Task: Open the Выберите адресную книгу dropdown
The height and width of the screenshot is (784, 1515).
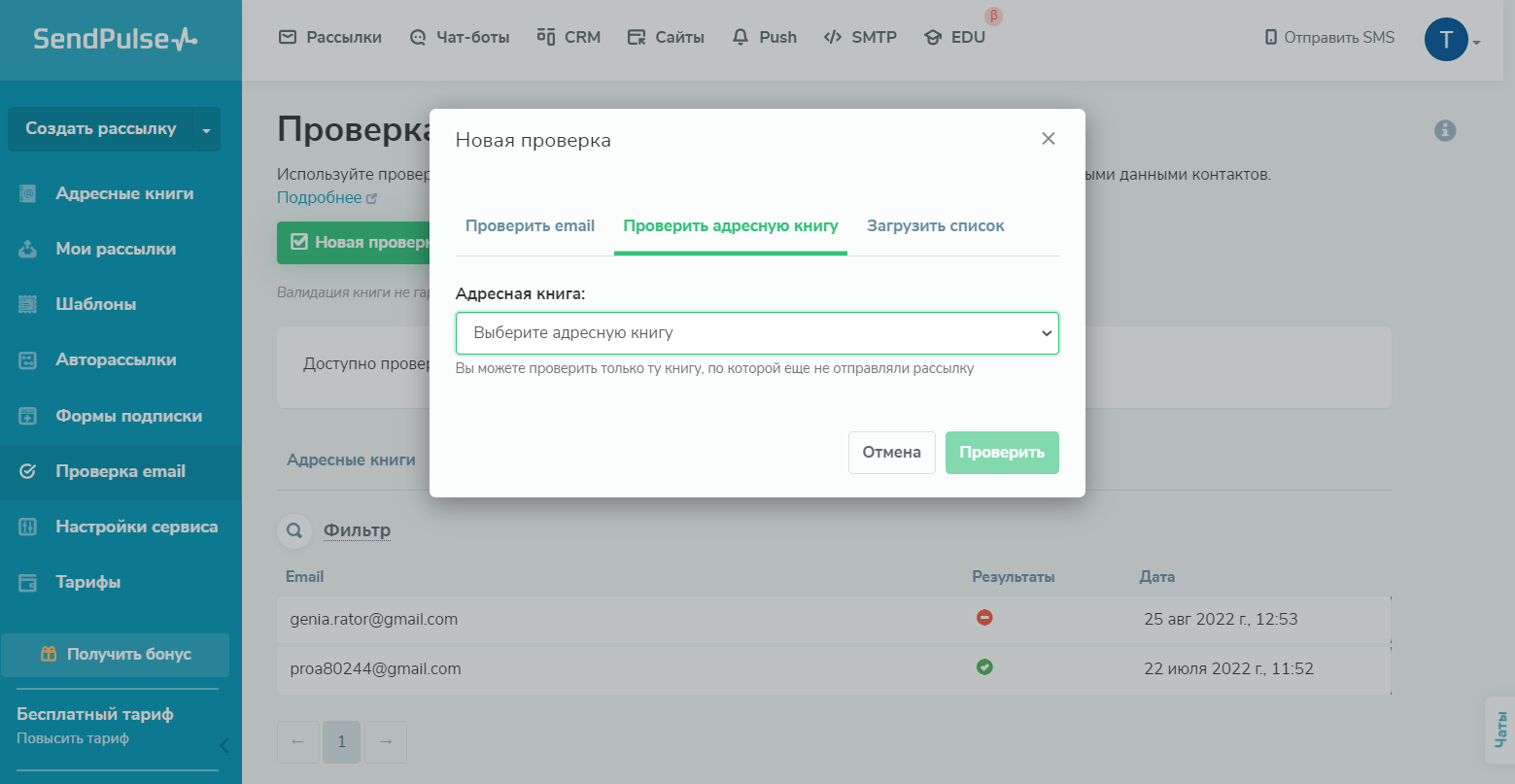Action: point(757,333)
